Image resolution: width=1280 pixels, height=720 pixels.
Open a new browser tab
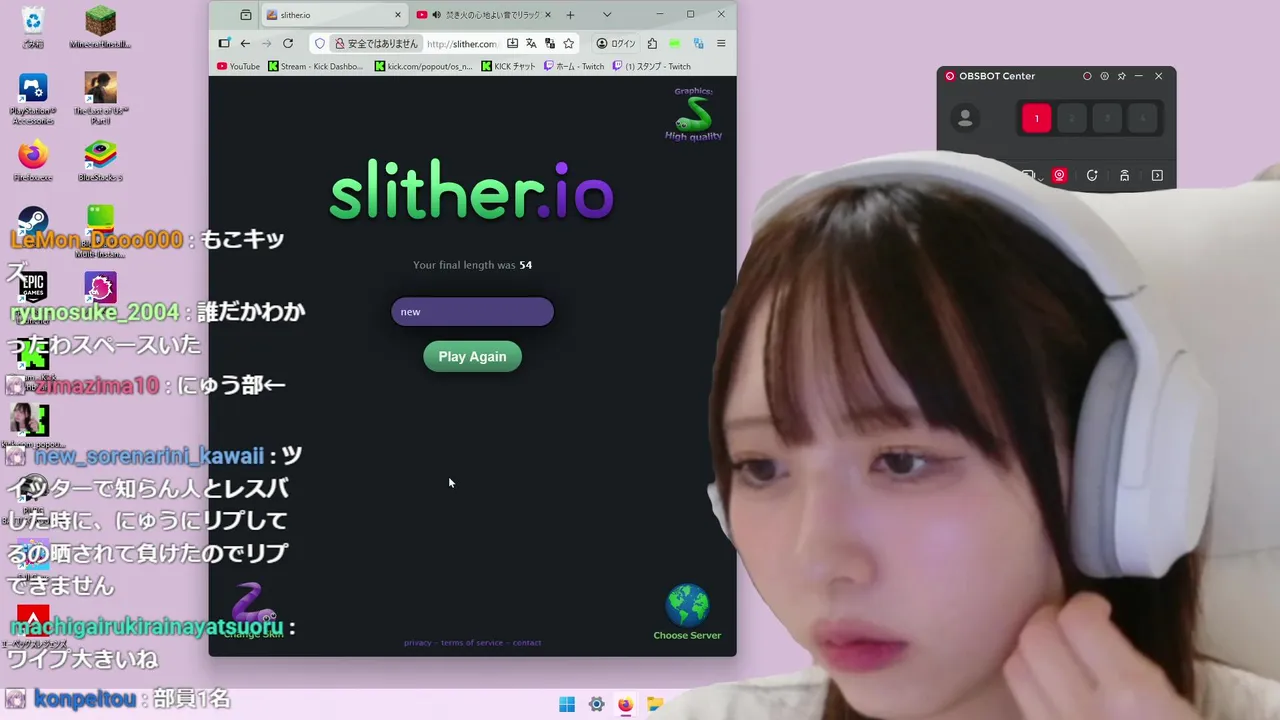click(570, 15)
